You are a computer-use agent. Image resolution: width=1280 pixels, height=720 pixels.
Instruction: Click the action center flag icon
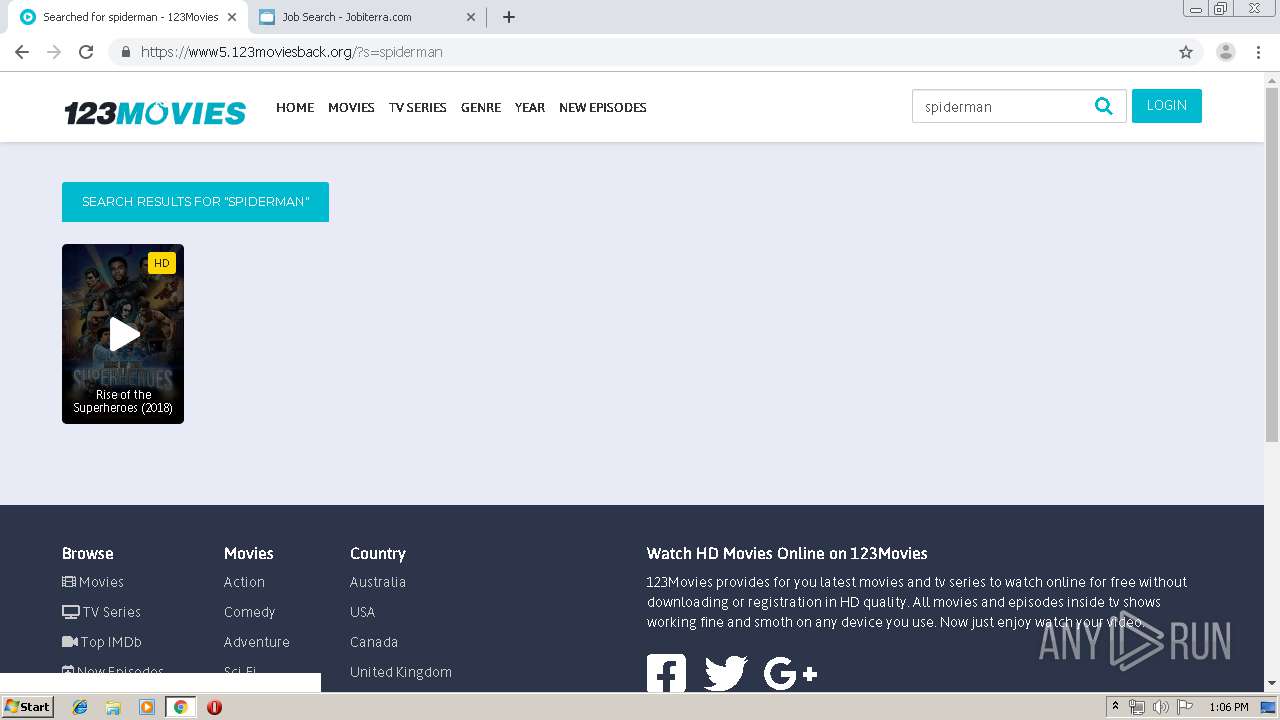[x=1185, y=707]
